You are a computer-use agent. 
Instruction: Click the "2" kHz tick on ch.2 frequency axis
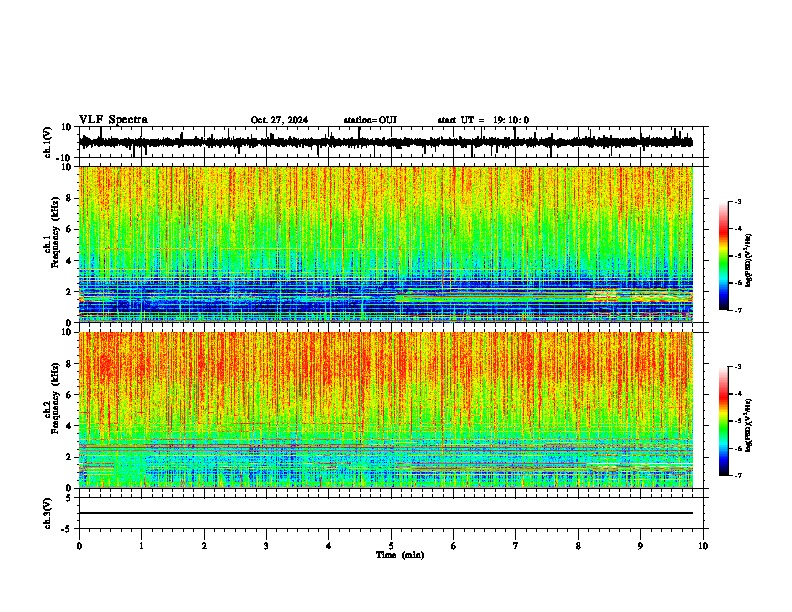(69, 457)
